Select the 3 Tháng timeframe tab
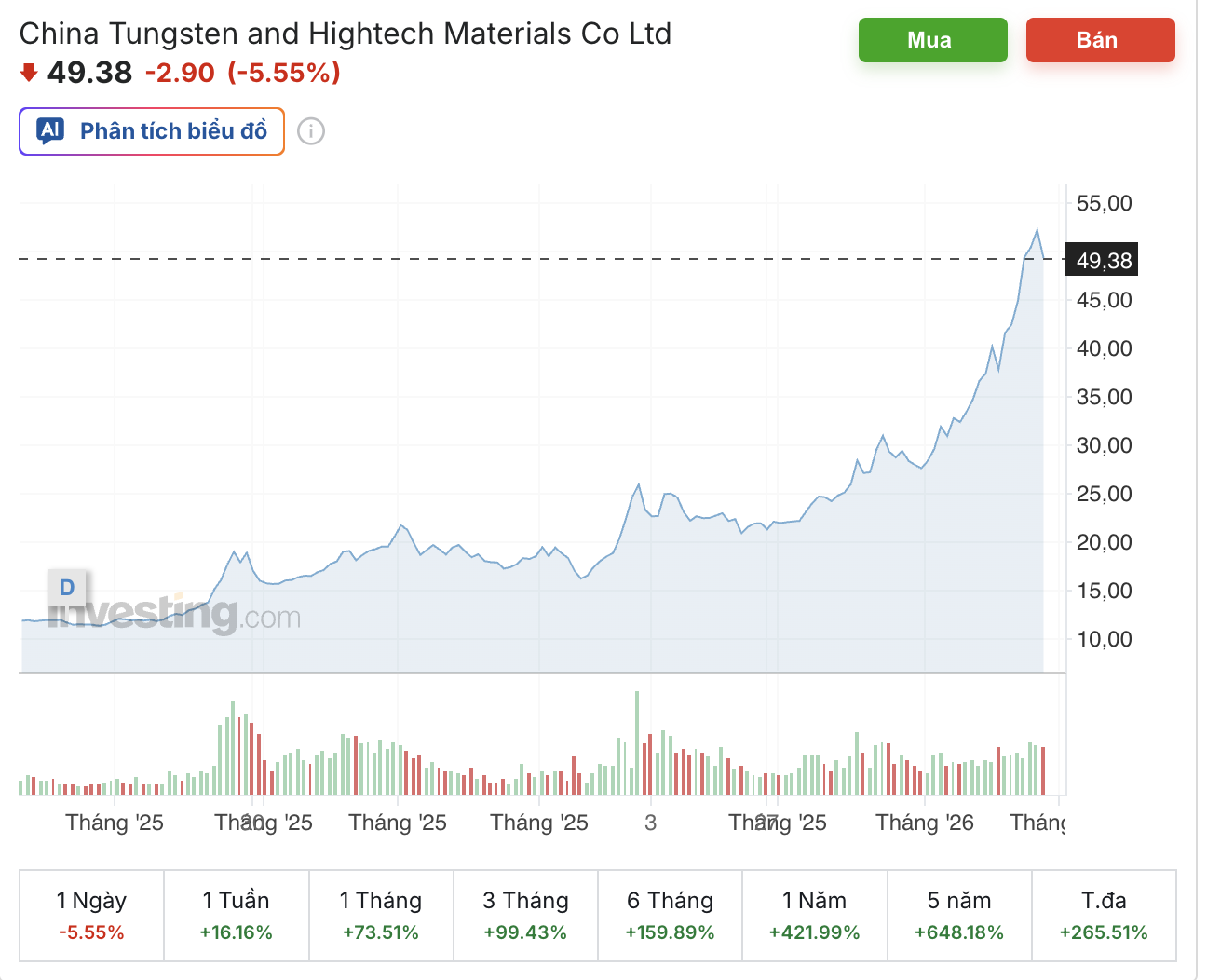 pyautogui.click(x=525, y=915)
